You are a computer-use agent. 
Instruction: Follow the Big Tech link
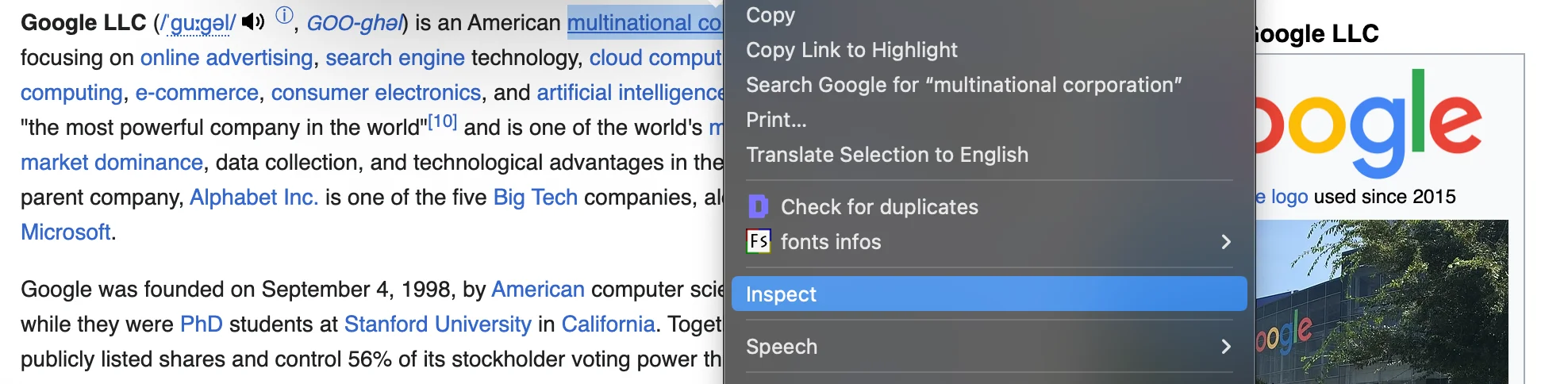coord(536,198)
